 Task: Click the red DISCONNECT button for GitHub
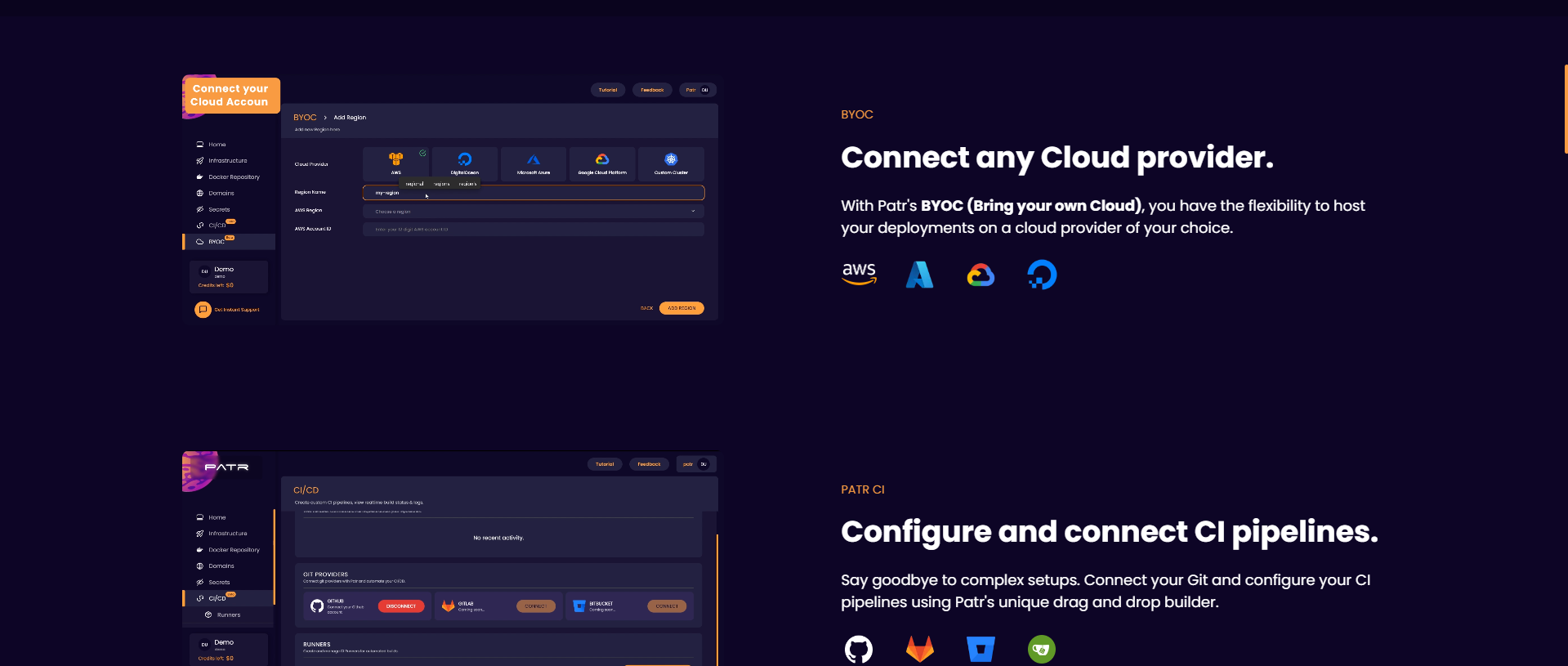tap(401, 606)
